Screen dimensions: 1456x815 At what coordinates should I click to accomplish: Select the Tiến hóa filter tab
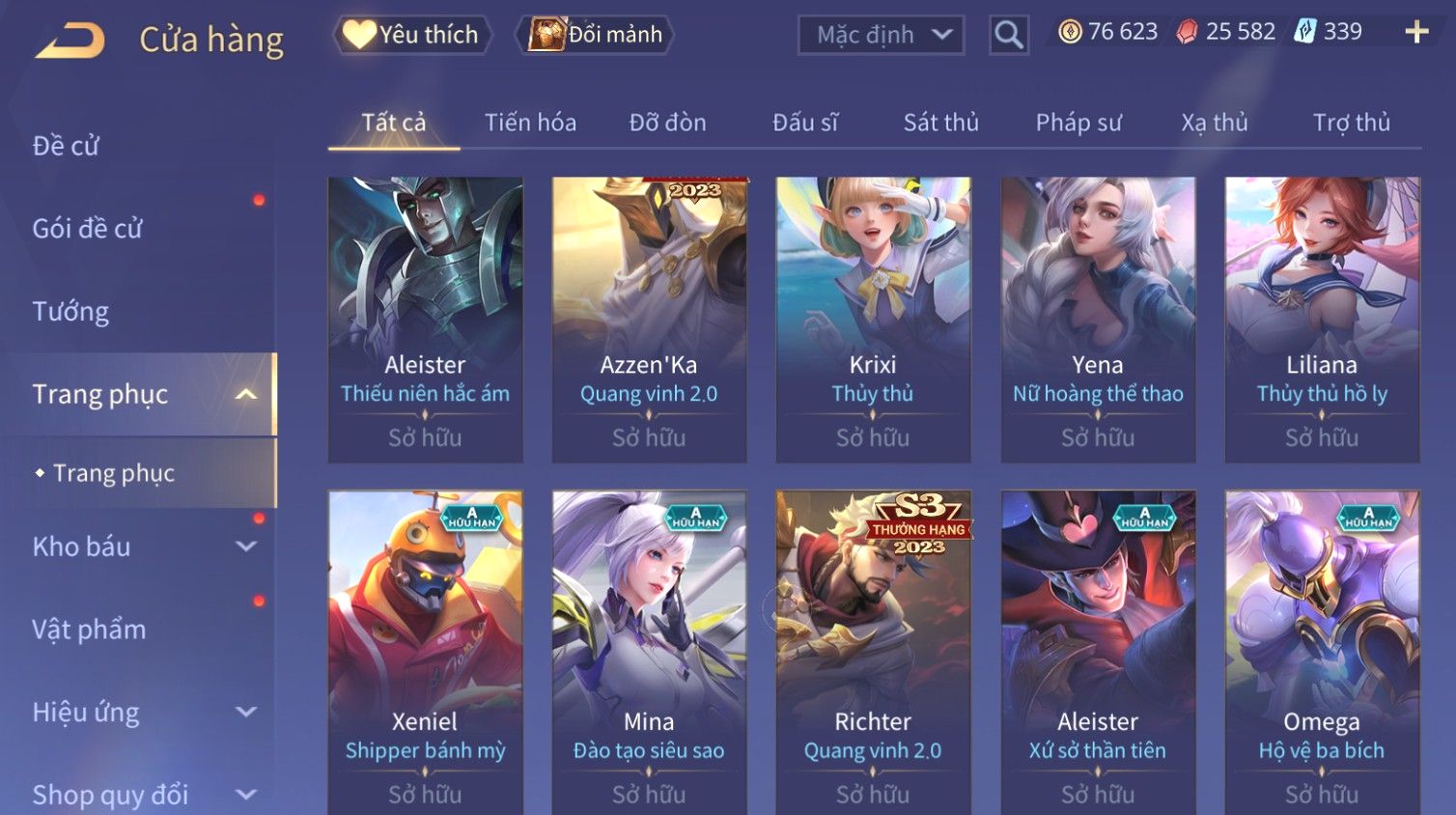pos(530,123)
